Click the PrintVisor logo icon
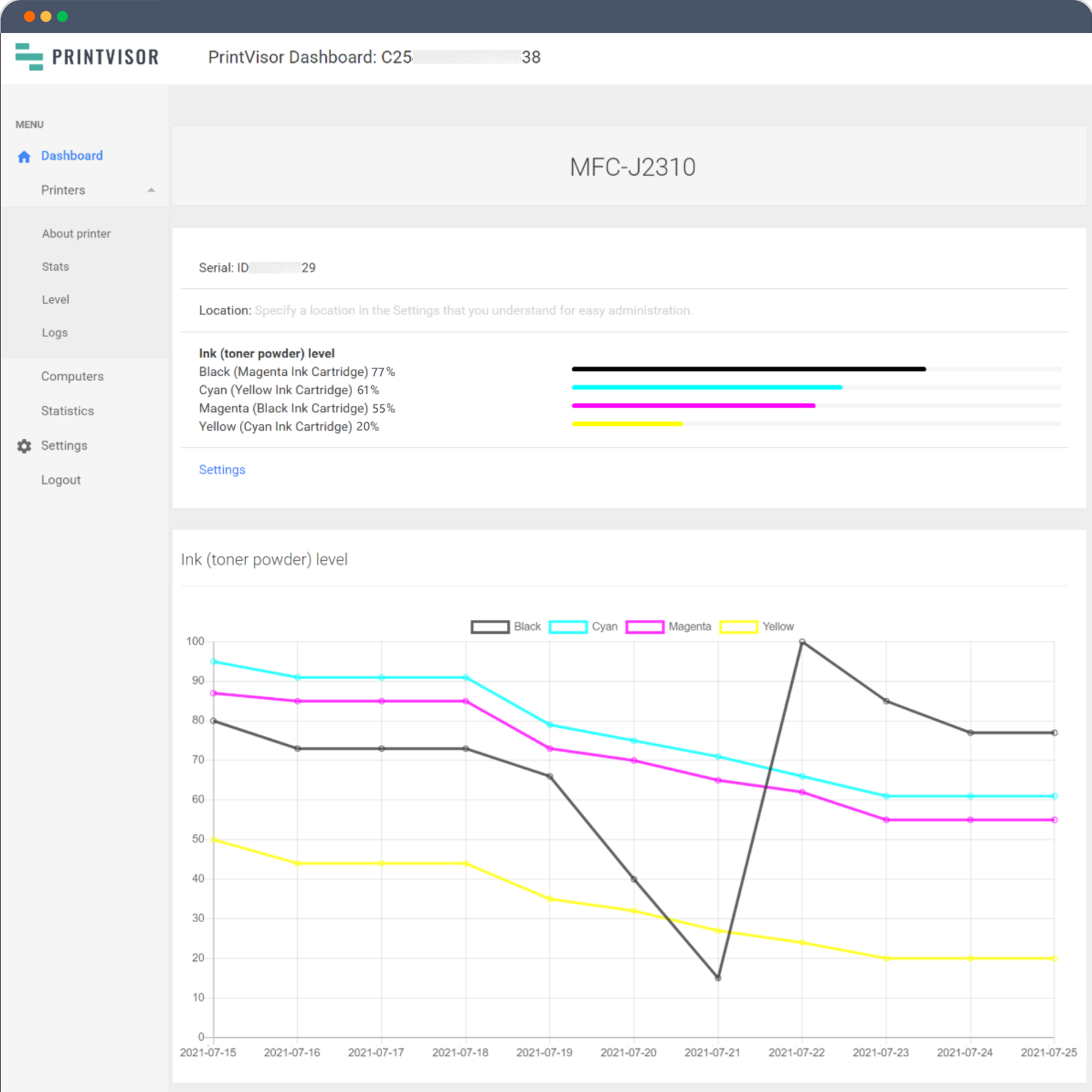The height and width of the screenshot is (1092, 1092). pos(29,57)
